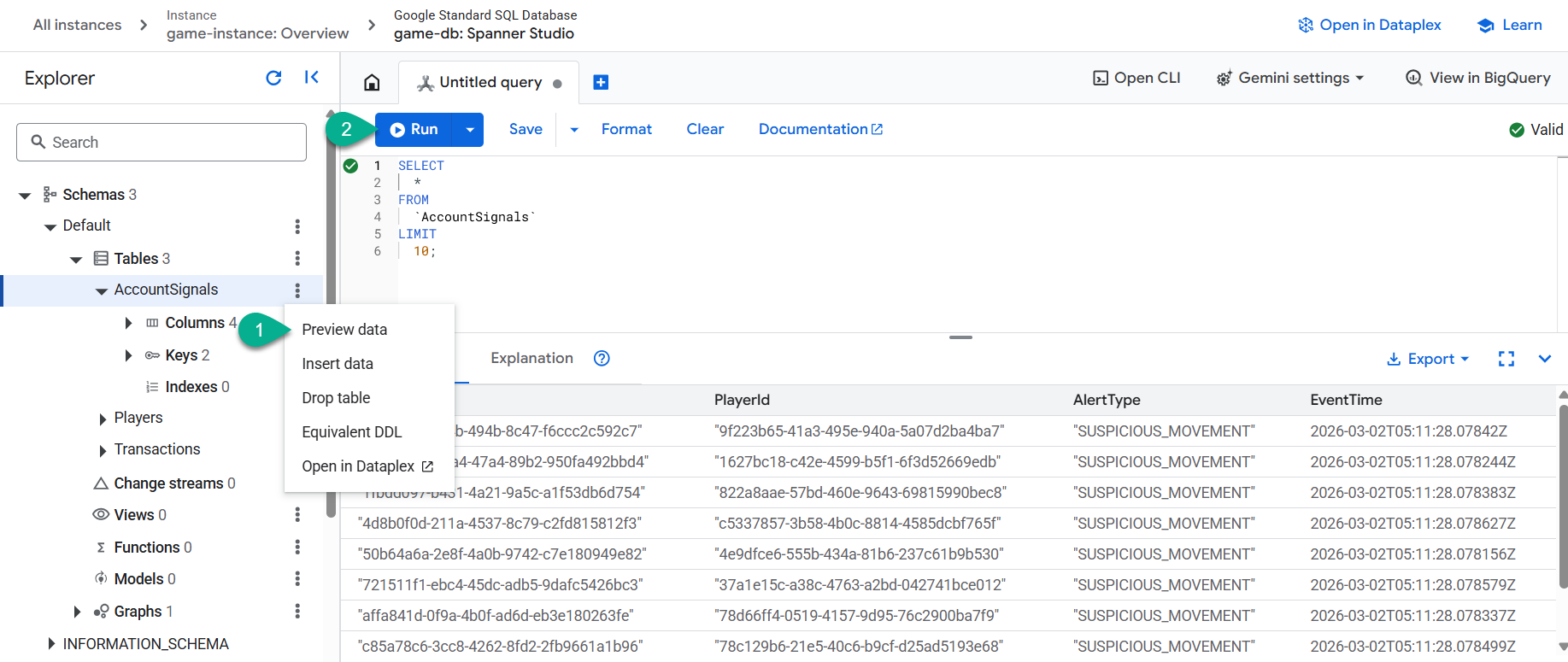Expand the Gemini settings dropdown
The width and height of the screenshot is (1568, 662).
(1290, 78)
